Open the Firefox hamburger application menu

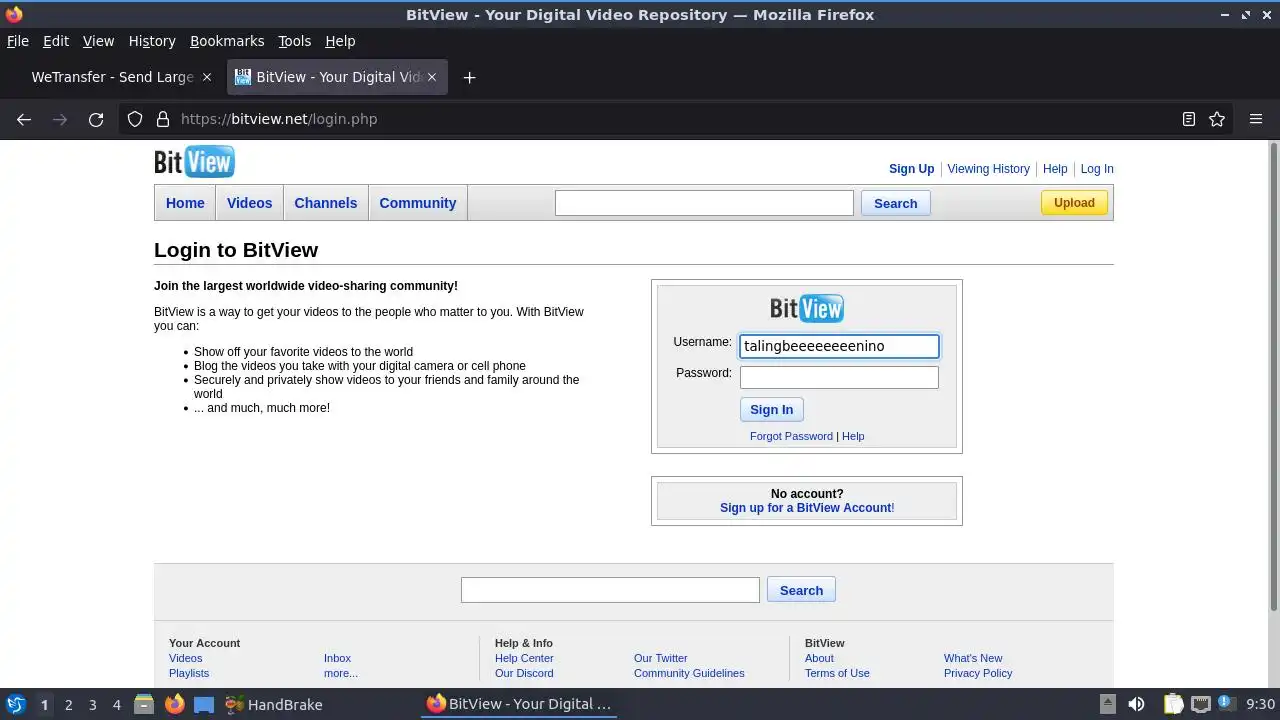1256,119
